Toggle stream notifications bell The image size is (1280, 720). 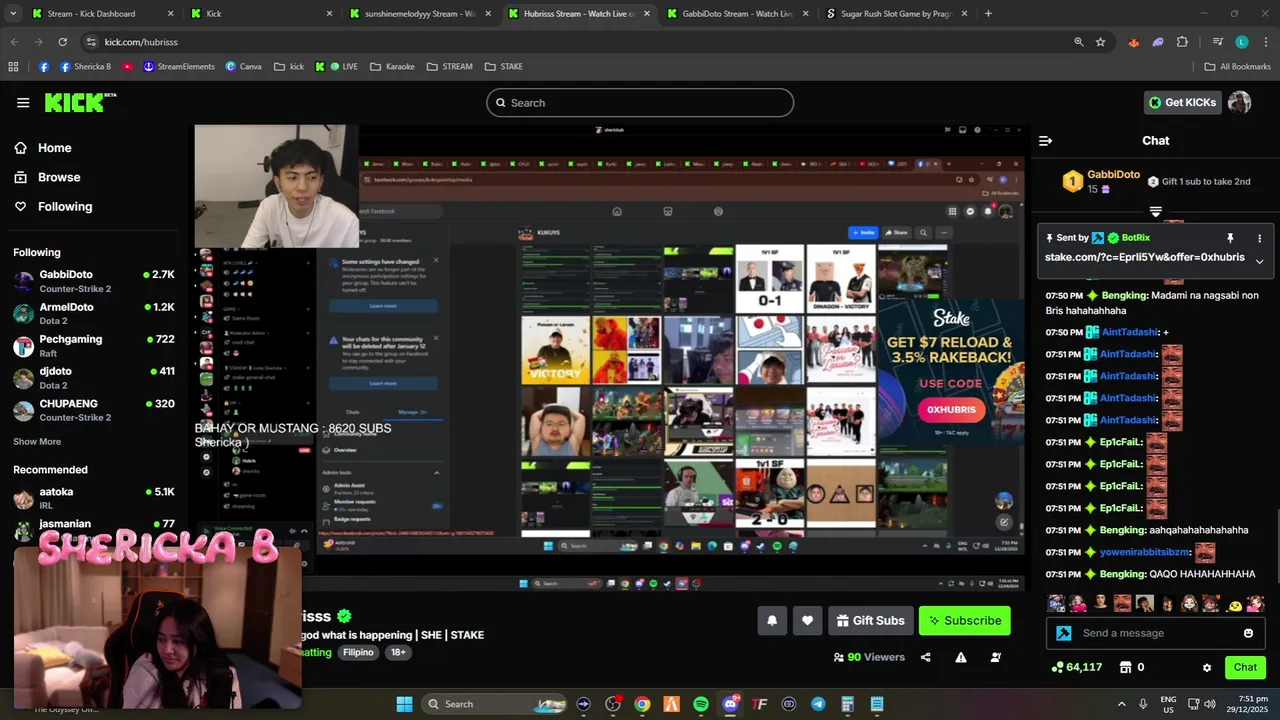tap(772, 621)
